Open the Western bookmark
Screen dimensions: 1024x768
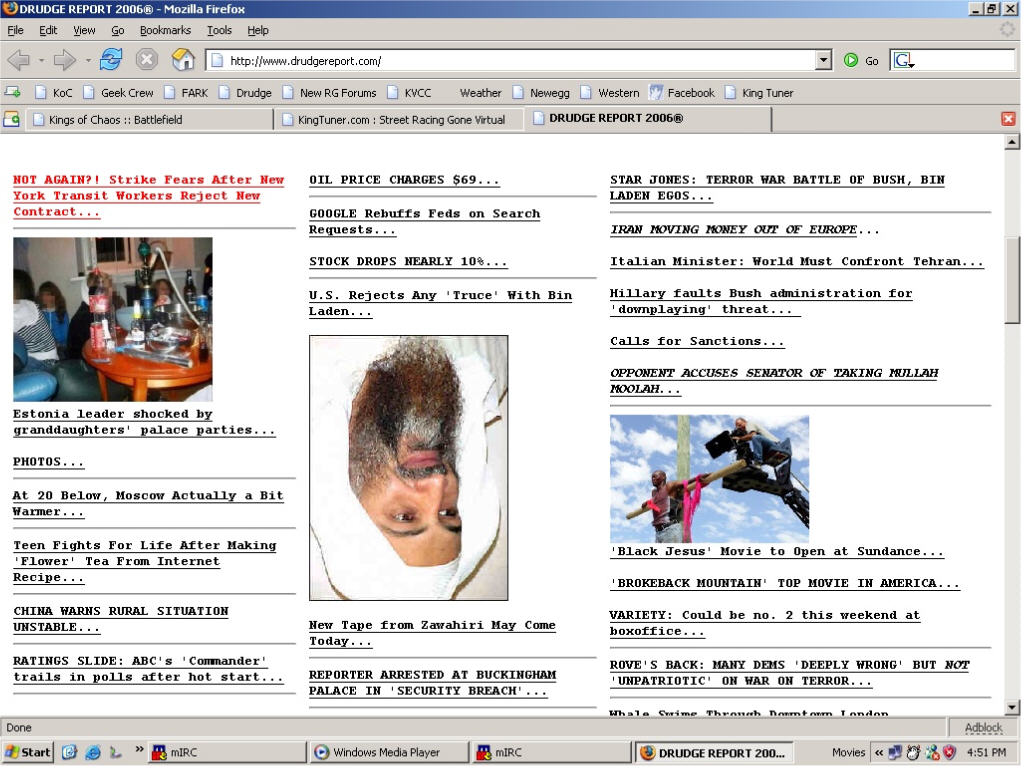610,93
